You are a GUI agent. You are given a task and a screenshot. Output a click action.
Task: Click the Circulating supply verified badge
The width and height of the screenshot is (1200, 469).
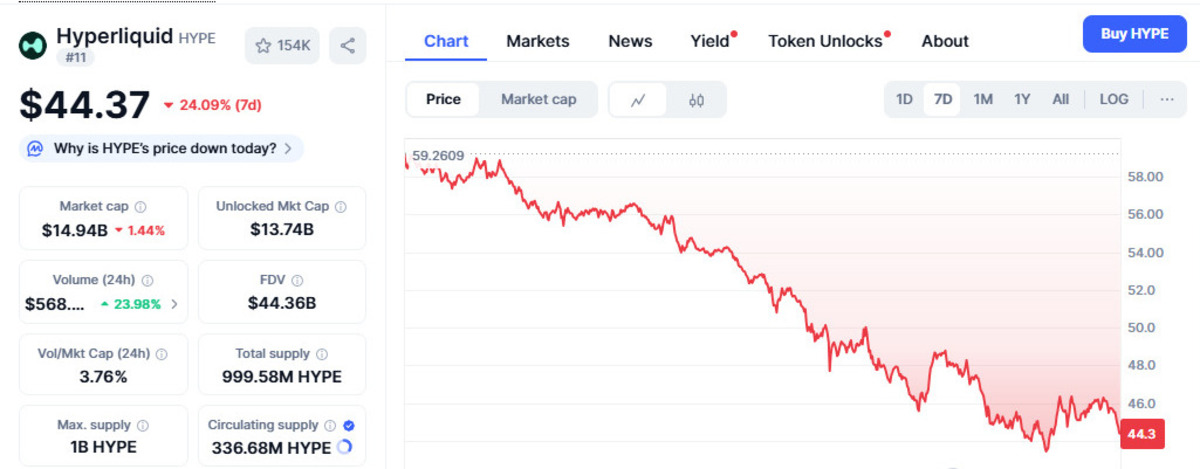[x=349, y=425]
